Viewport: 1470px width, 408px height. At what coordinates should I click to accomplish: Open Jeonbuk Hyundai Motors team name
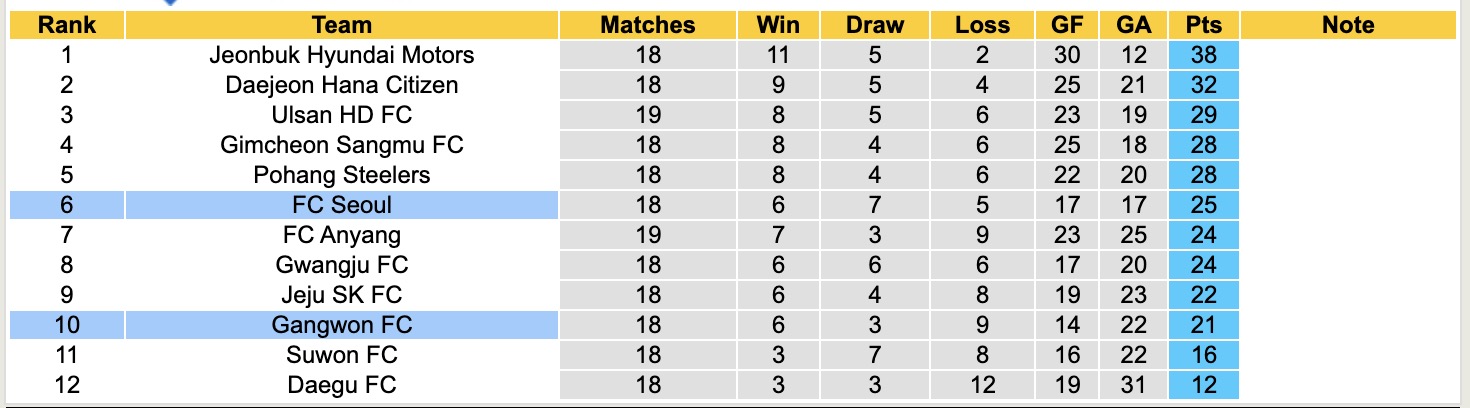(x=341, y=55)
